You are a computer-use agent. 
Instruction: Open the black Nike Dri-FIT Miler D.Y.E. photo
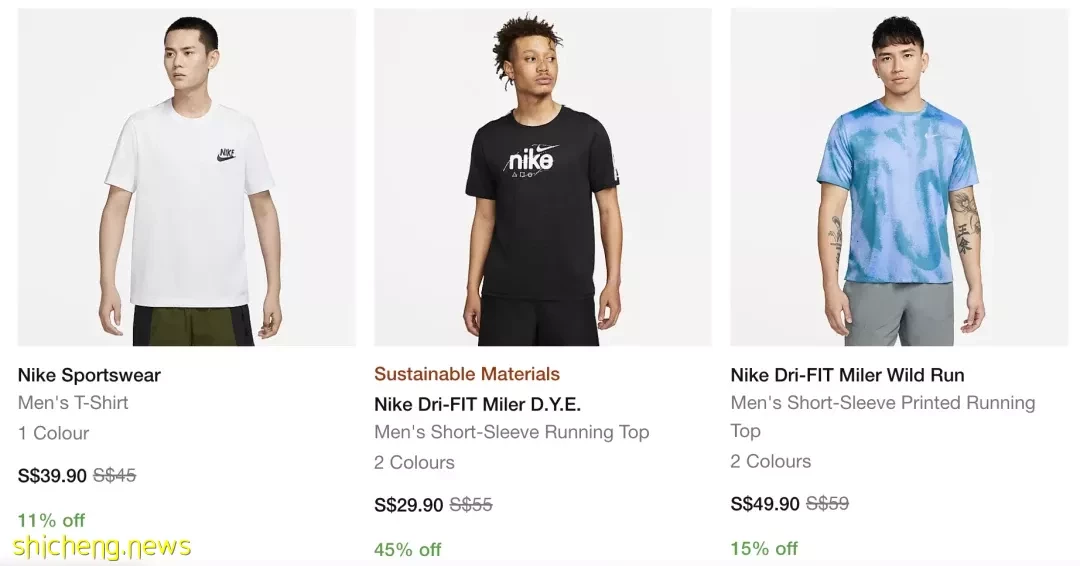click(x=543, y=177)
